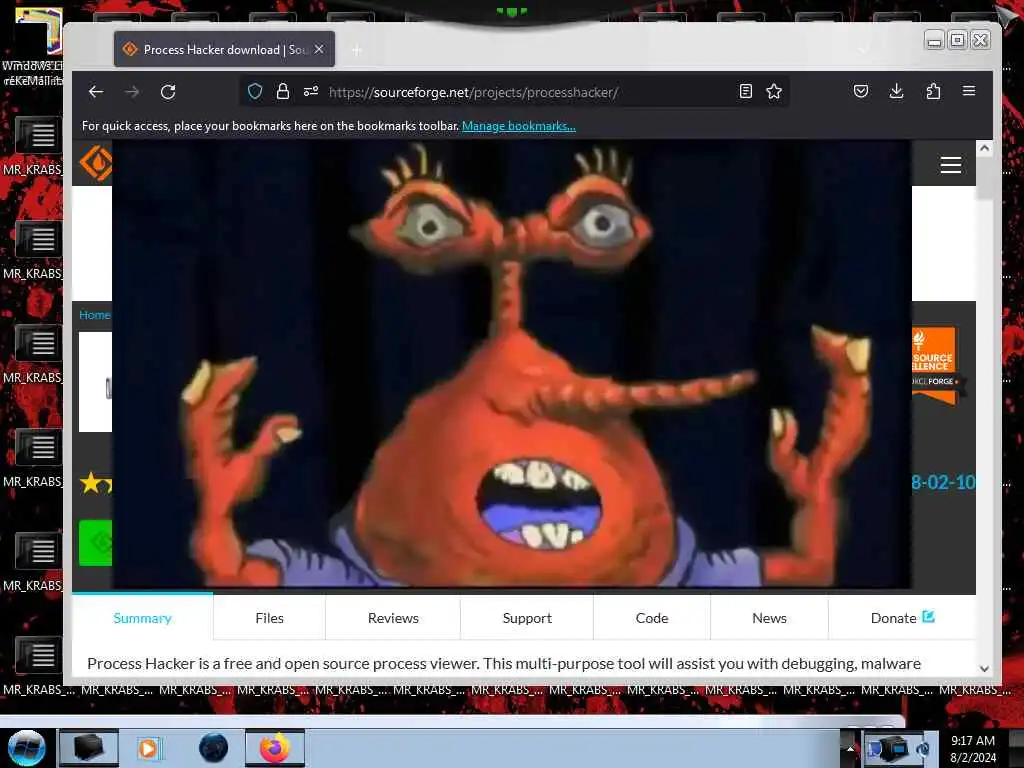The image size is (1024, 768).
Task: Switch to the Support tab
Action: pos(527,617)
